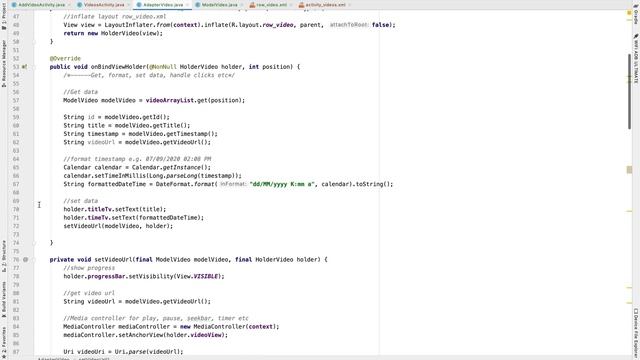The height and width of the screenshot is (360, 640).
Task: Open the Resource Manager panel
Action: 4,63
